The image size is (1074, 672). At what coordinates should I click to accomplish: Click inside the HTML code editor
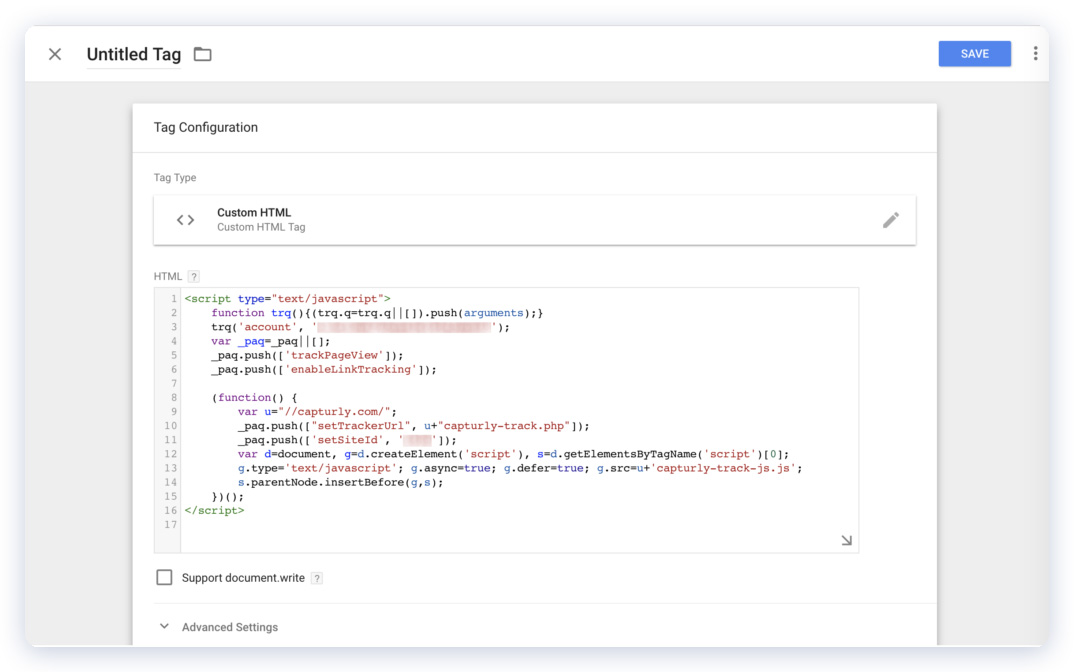500,420
